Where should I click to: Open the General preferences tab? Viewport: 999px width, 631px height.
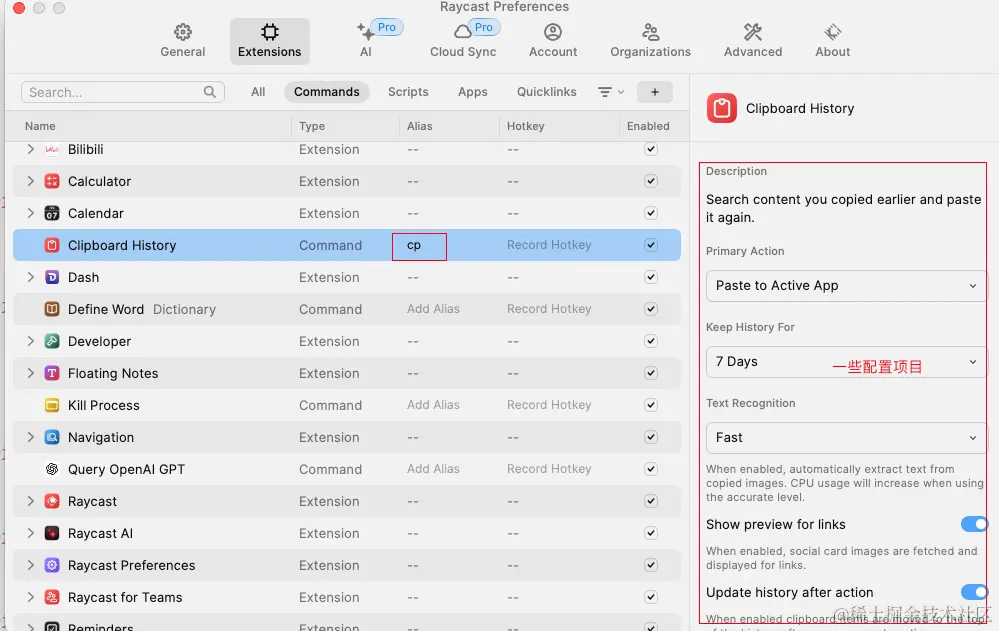click(x=183, y=41)
